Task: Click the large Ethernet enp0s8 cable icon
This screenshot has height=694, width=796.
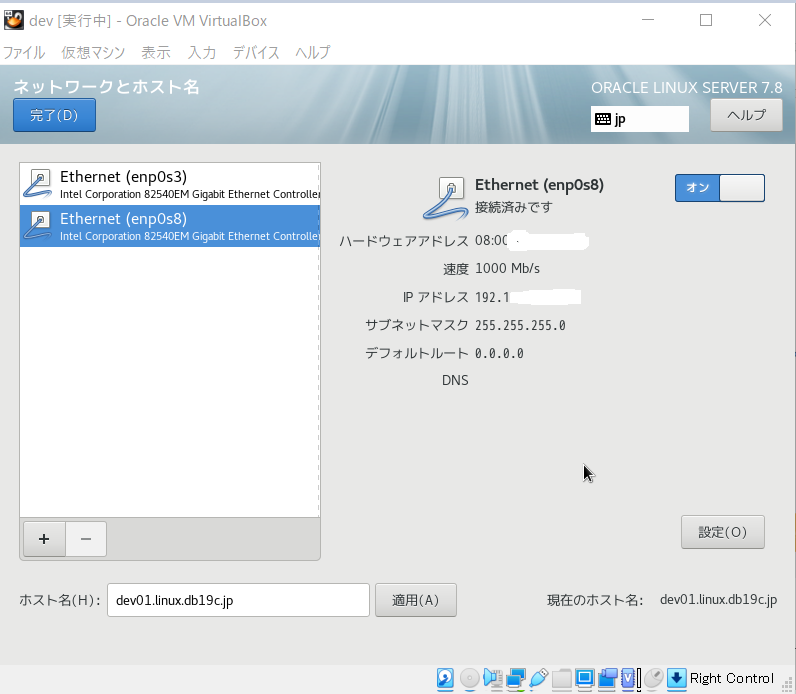Action: coord(444,199)
